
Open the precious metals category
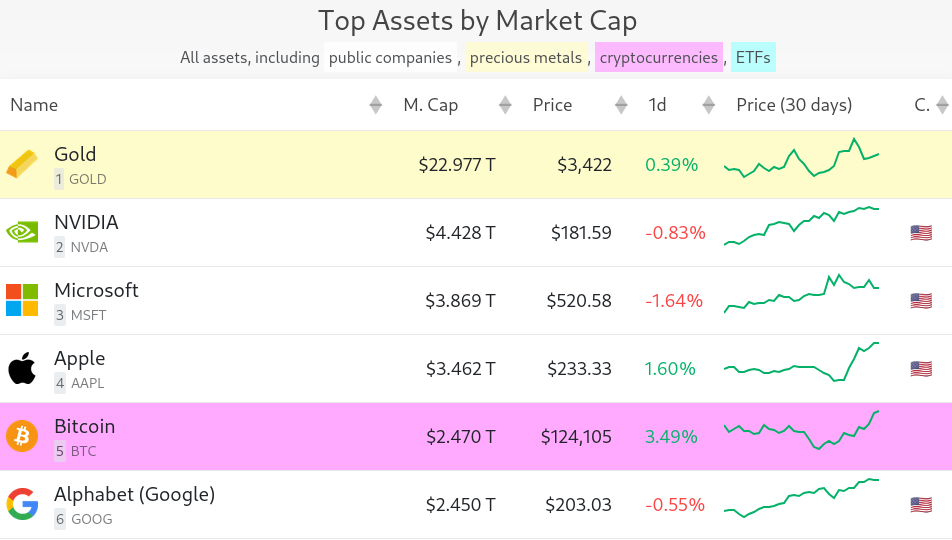pyautogui.click(x=525, y=58)
